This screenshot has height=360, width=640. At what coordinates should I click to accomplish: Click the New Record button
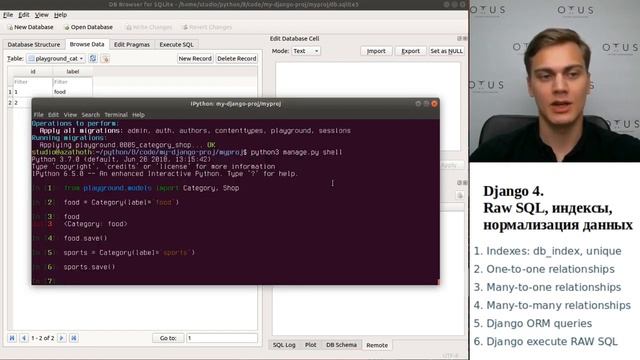(x=195, y=58)
